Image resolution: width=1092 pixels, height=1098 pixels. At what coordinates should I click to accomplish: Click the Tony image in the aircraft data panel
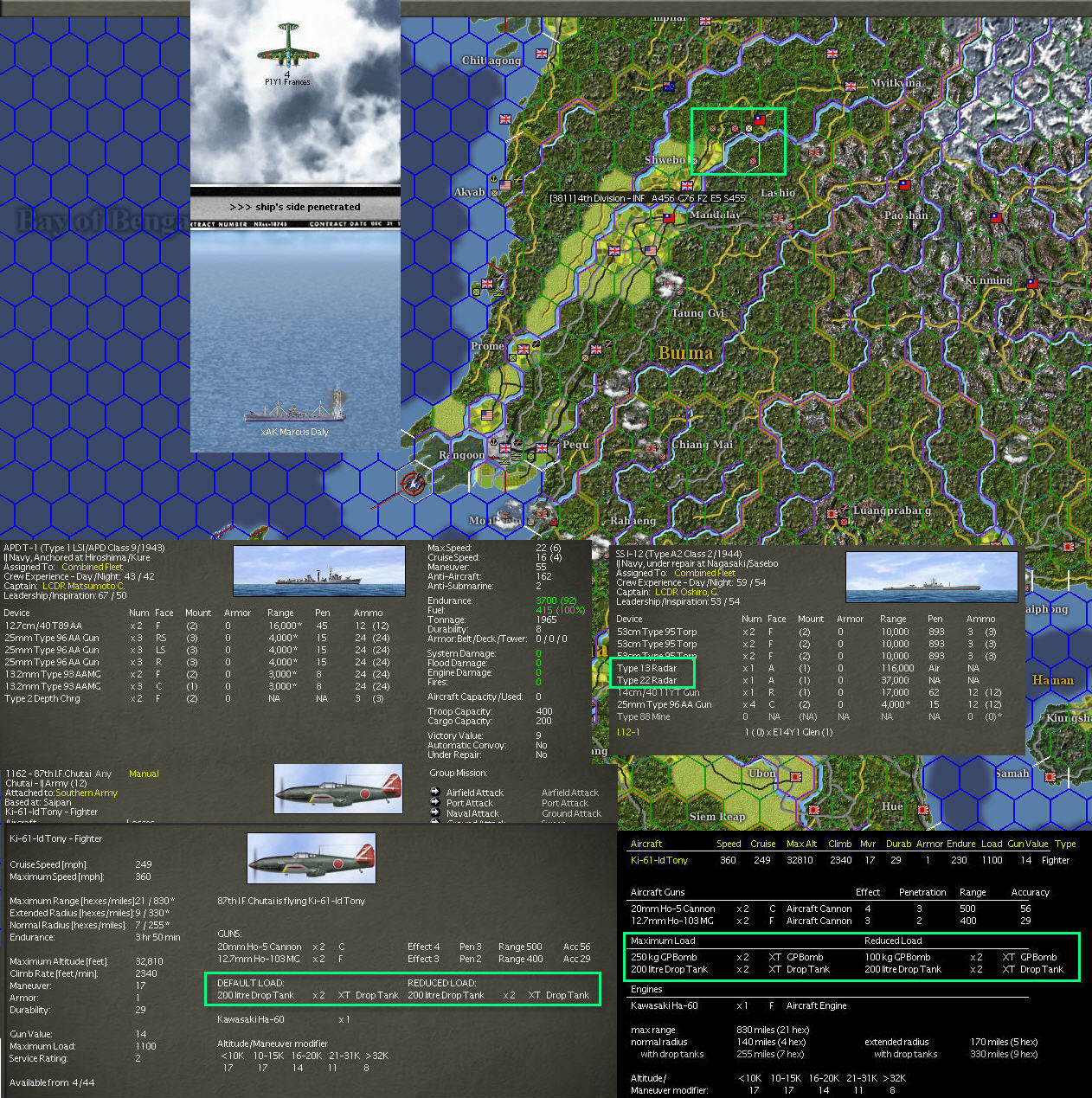click(x=312, y=858)
